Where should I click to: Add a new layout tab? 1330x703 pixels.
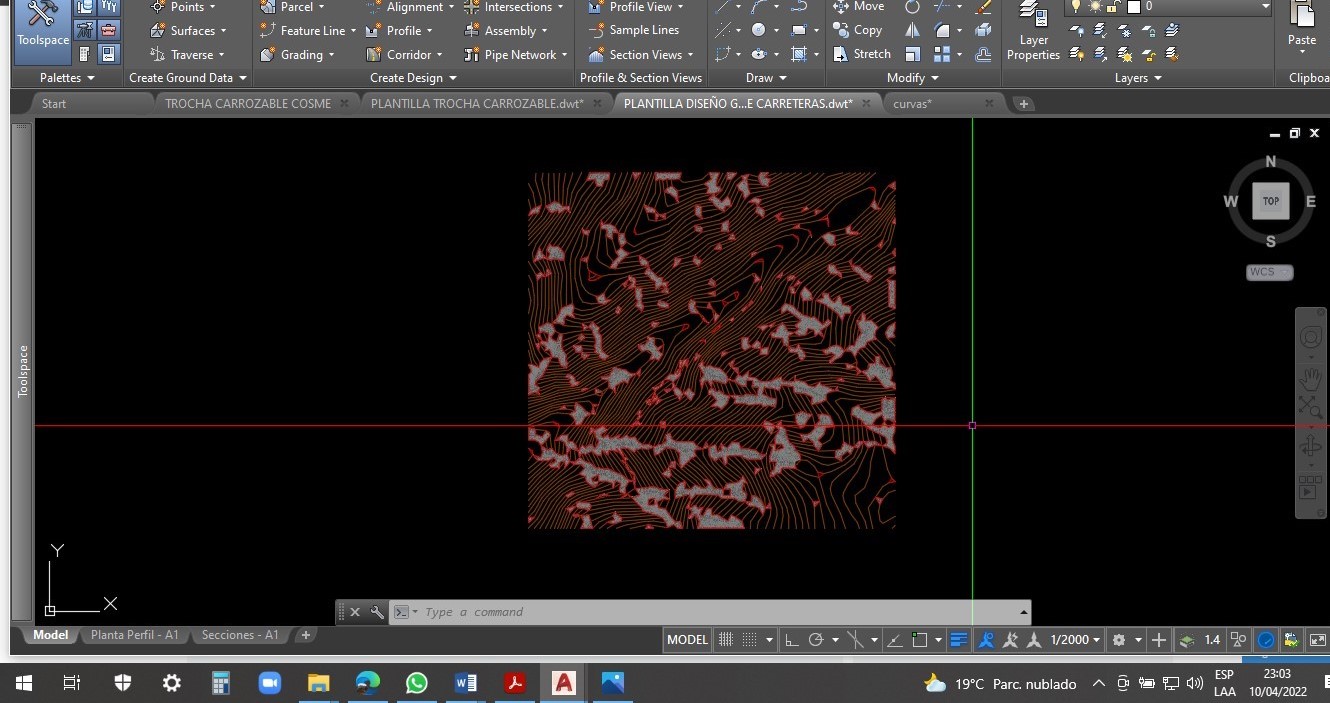click(306, 635)
